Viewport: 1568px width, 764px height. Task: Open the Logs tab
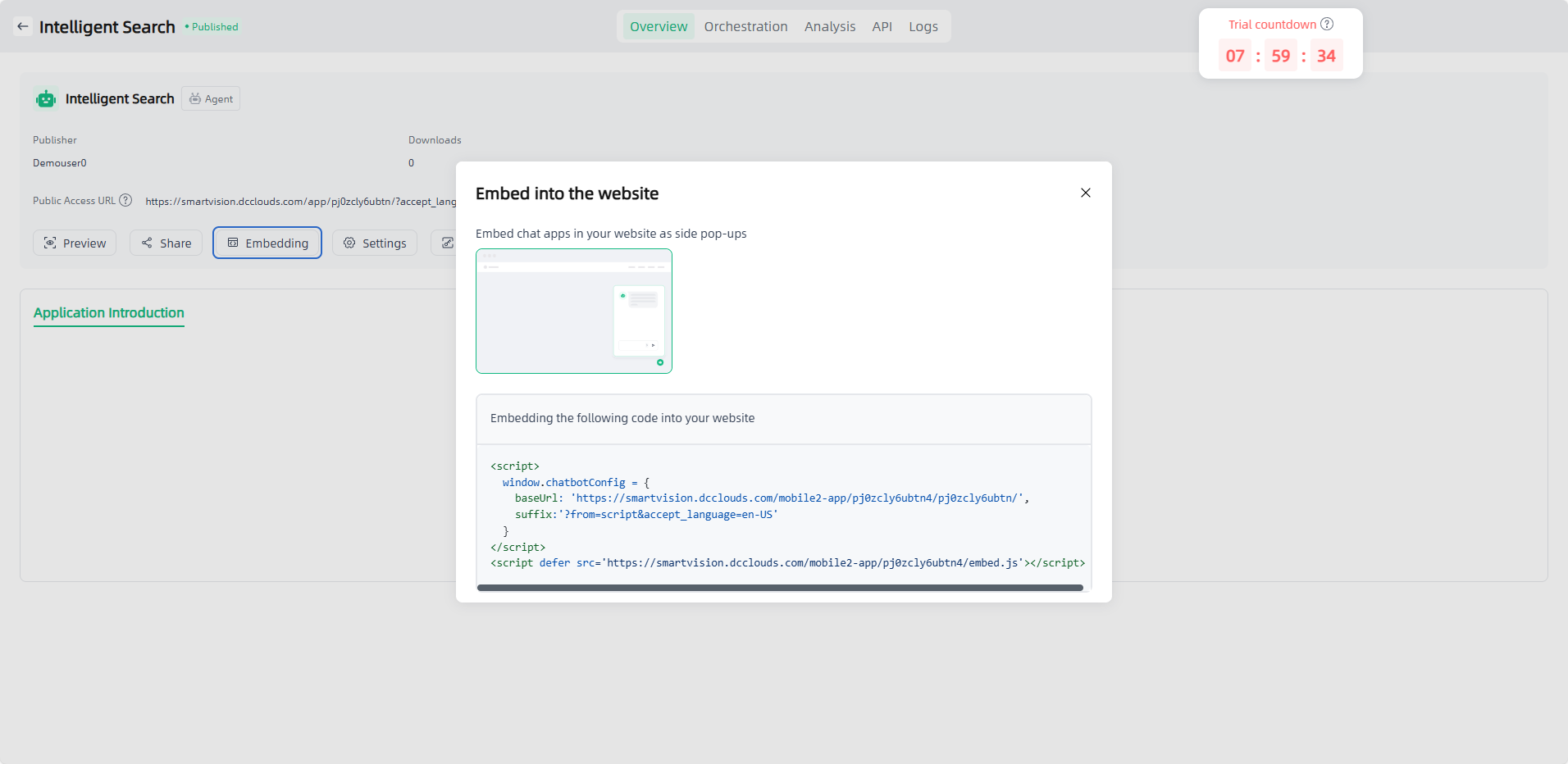[x=923, y=26]
